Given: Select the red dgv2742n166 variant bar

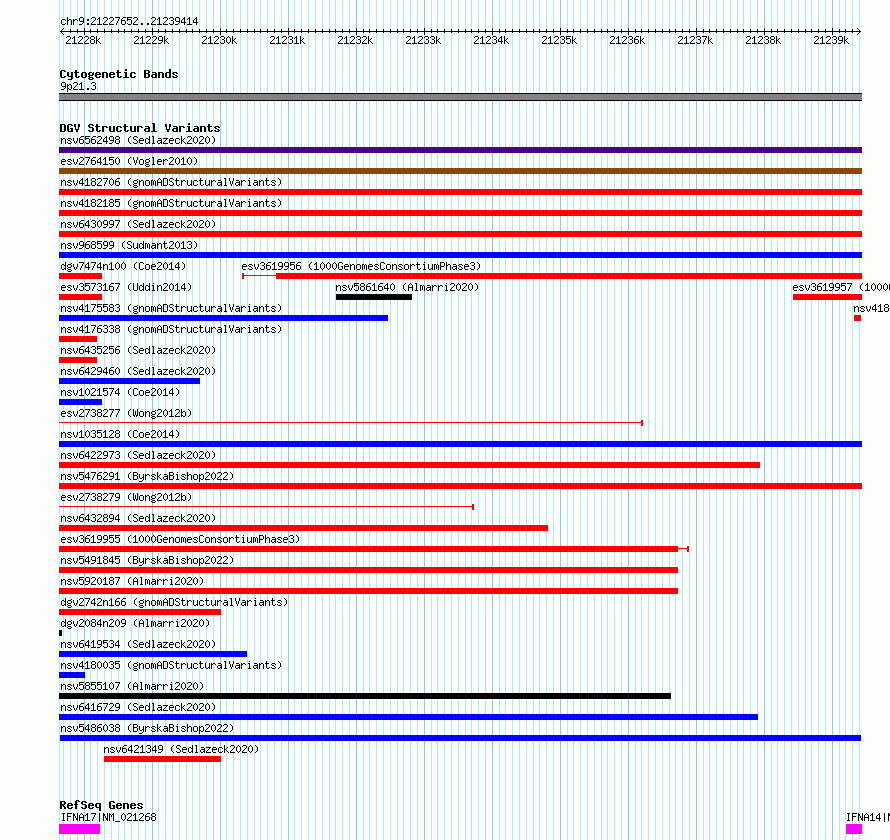Looking at the screenshot, I should point(140,612).
